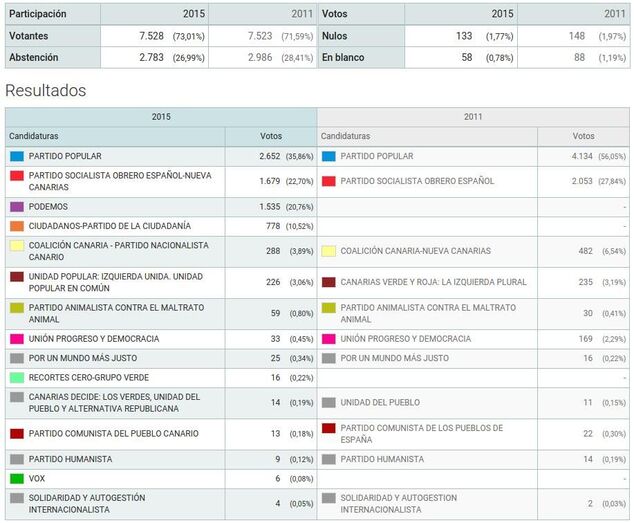Click the dark red Canarias Verde y Roja swatch
Image resolution: width=634 pixels, height=523 pixels.
329,282
